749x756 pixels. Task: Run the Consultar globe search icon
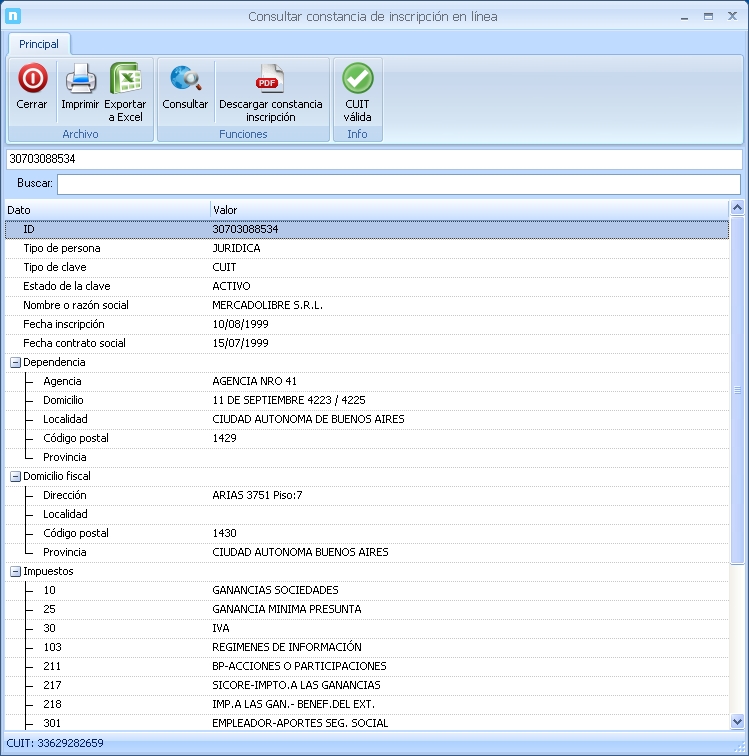click(x=185, y=78)
